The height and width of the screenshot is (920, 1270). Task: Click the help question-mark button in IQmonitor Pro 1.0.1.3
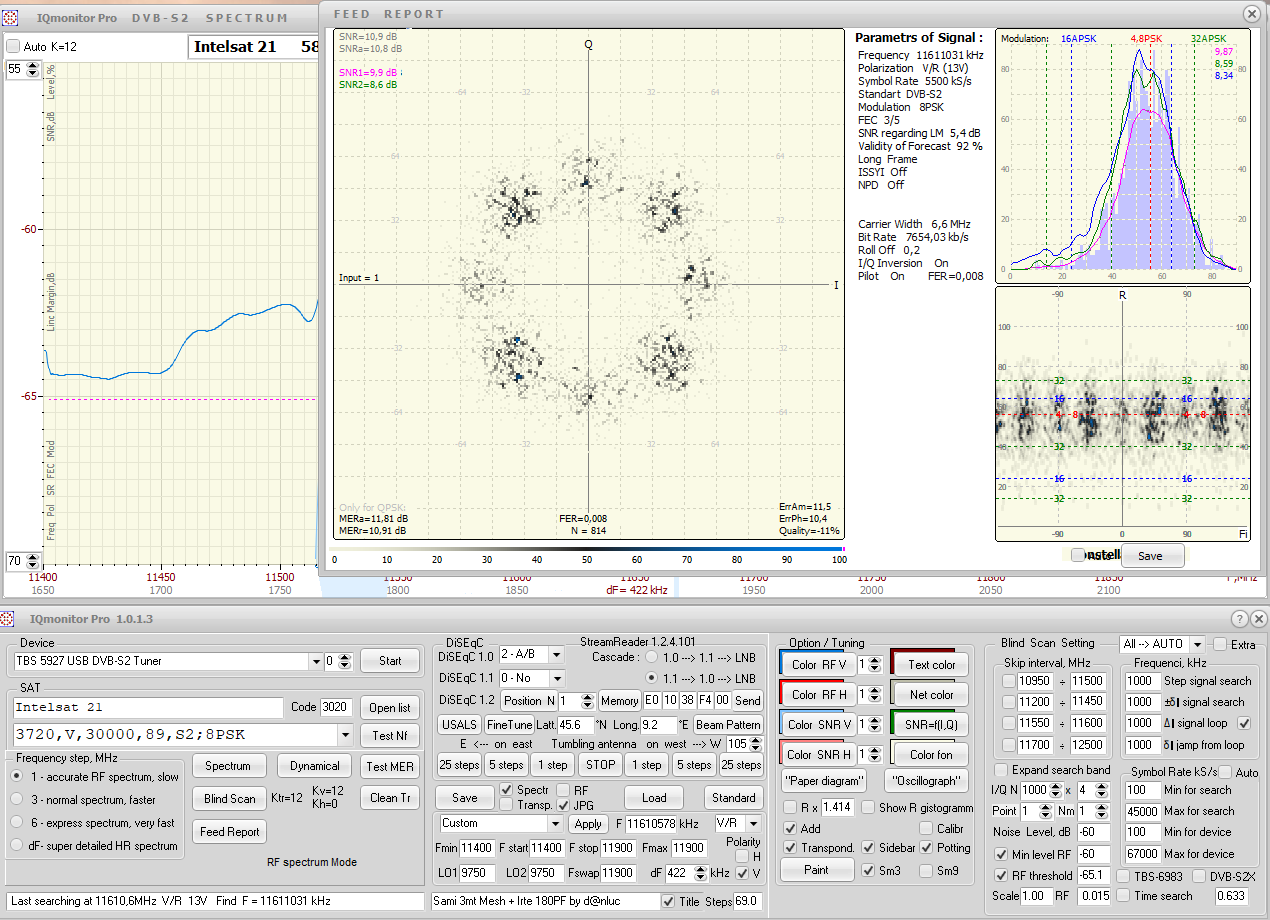[1239, 619]
